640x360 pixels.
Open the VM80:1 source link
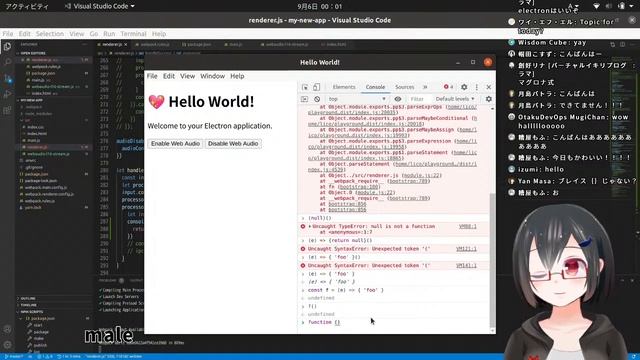(x=467, y=226)
